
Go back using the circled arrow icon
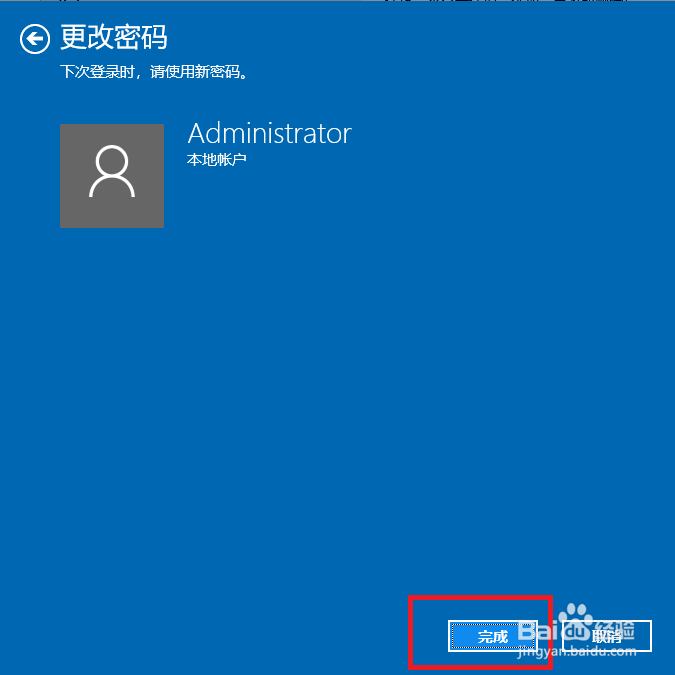35,39
